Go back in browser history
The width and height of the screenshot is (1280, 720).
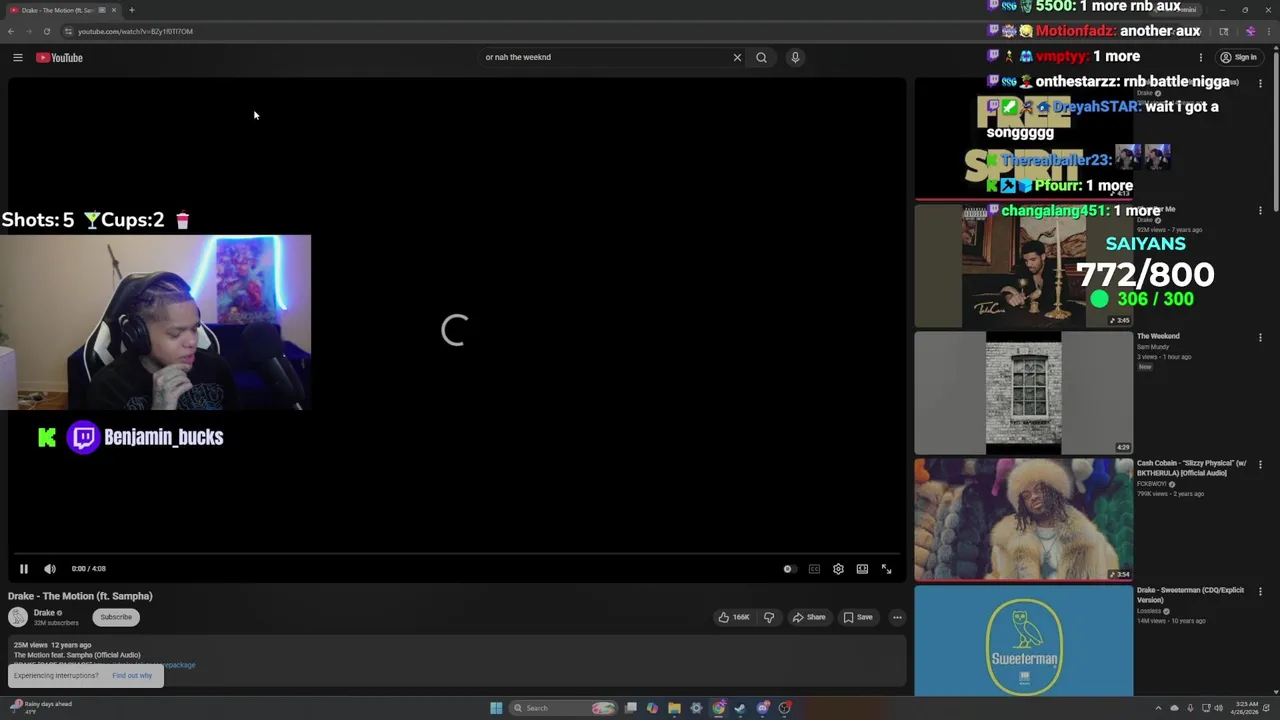tap(11, 31)
